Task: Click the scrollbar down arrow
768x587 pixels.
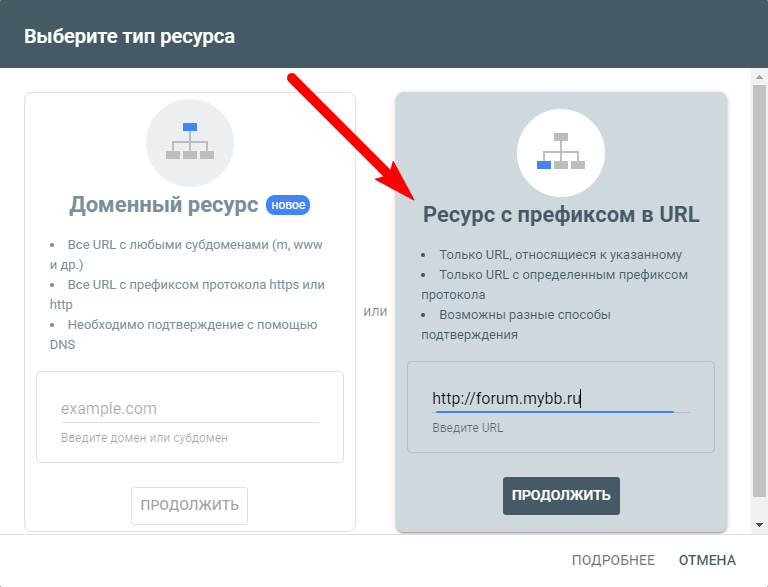Action: click(759, 525)
